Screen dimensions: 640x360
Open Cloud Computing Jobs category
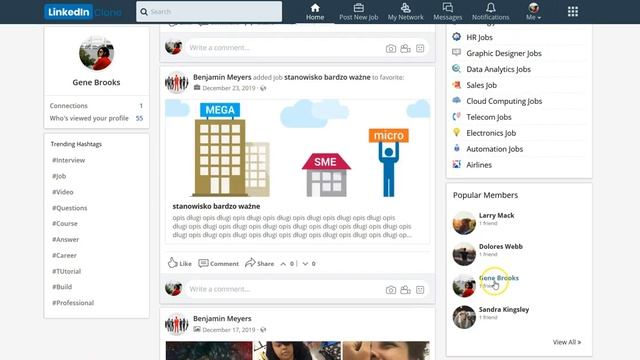pyautogui.click(x=504, y=101)
